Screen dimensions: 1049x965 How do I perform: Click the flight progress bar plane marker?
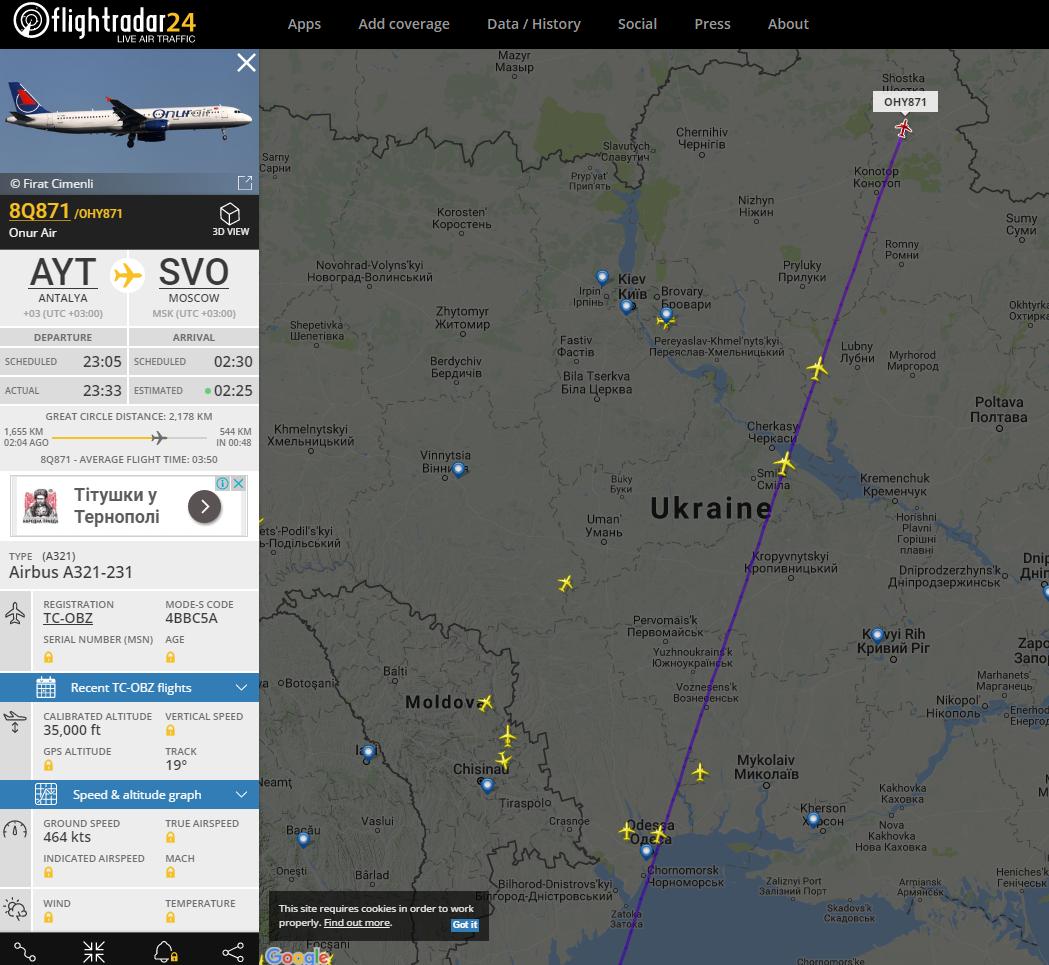pyautogui.click(x=159, y=438)
